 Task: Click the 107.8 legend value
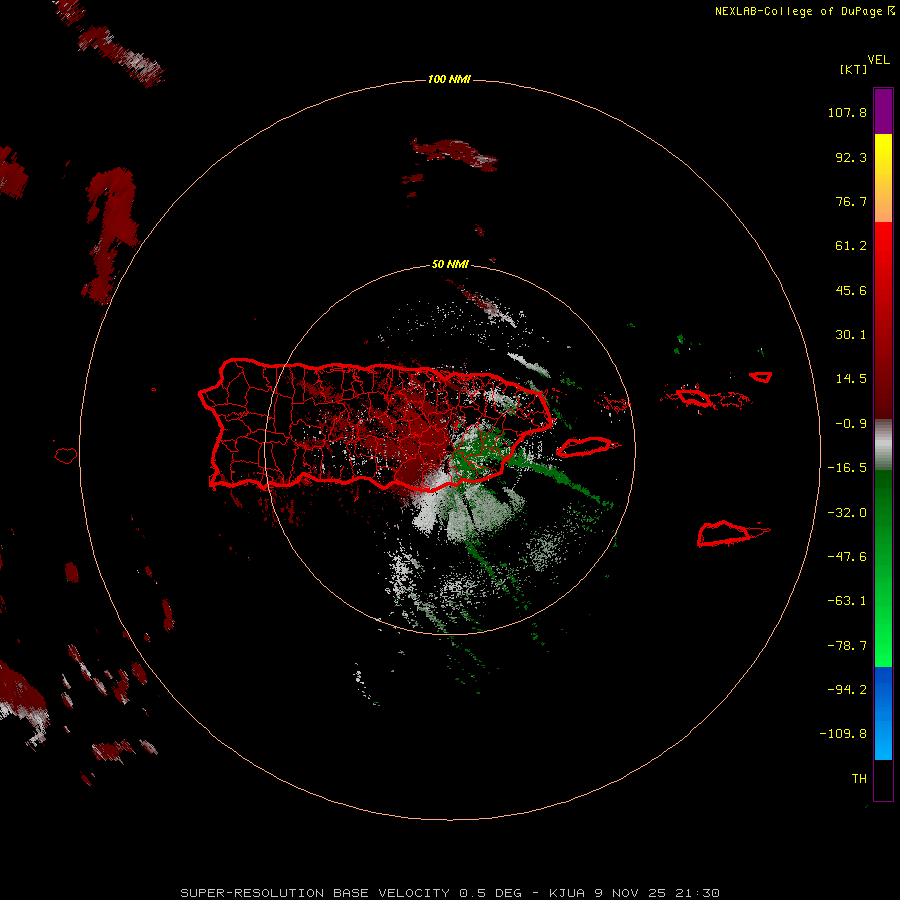847,112
